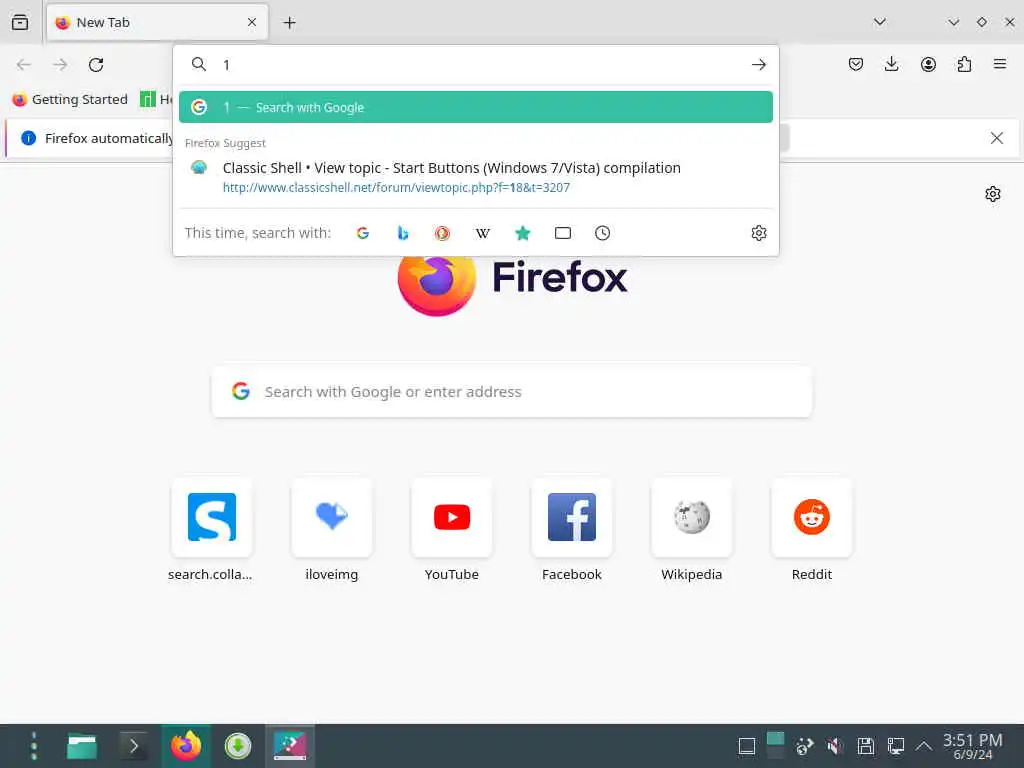The height and width of the screenshot is (768, 1024).
Task: Open the application launcher in taskbar
Action: (33, 746)
